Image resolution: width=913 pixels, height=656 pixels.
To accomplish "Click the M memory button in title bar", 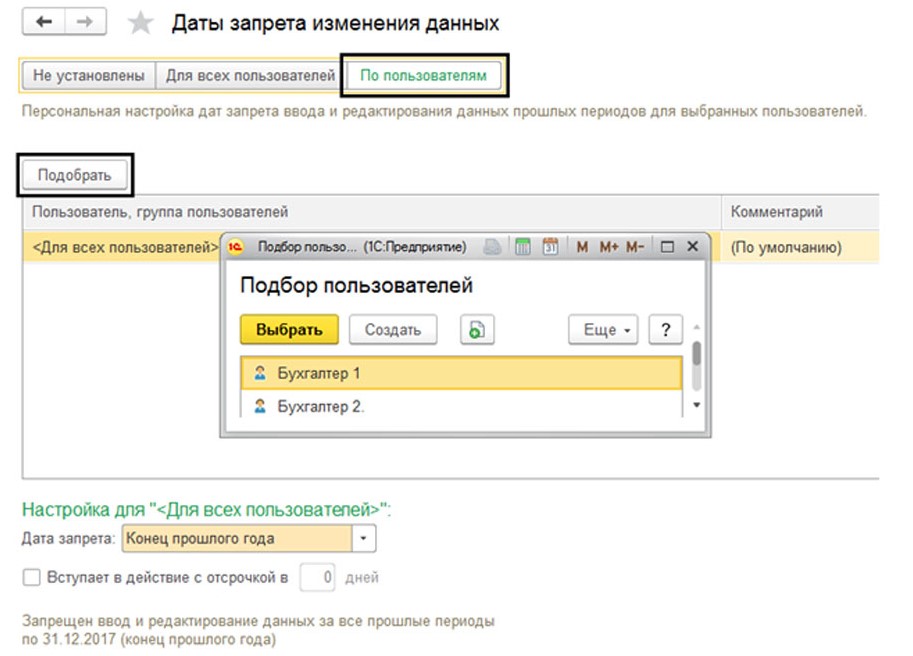I will pos(582,247).
